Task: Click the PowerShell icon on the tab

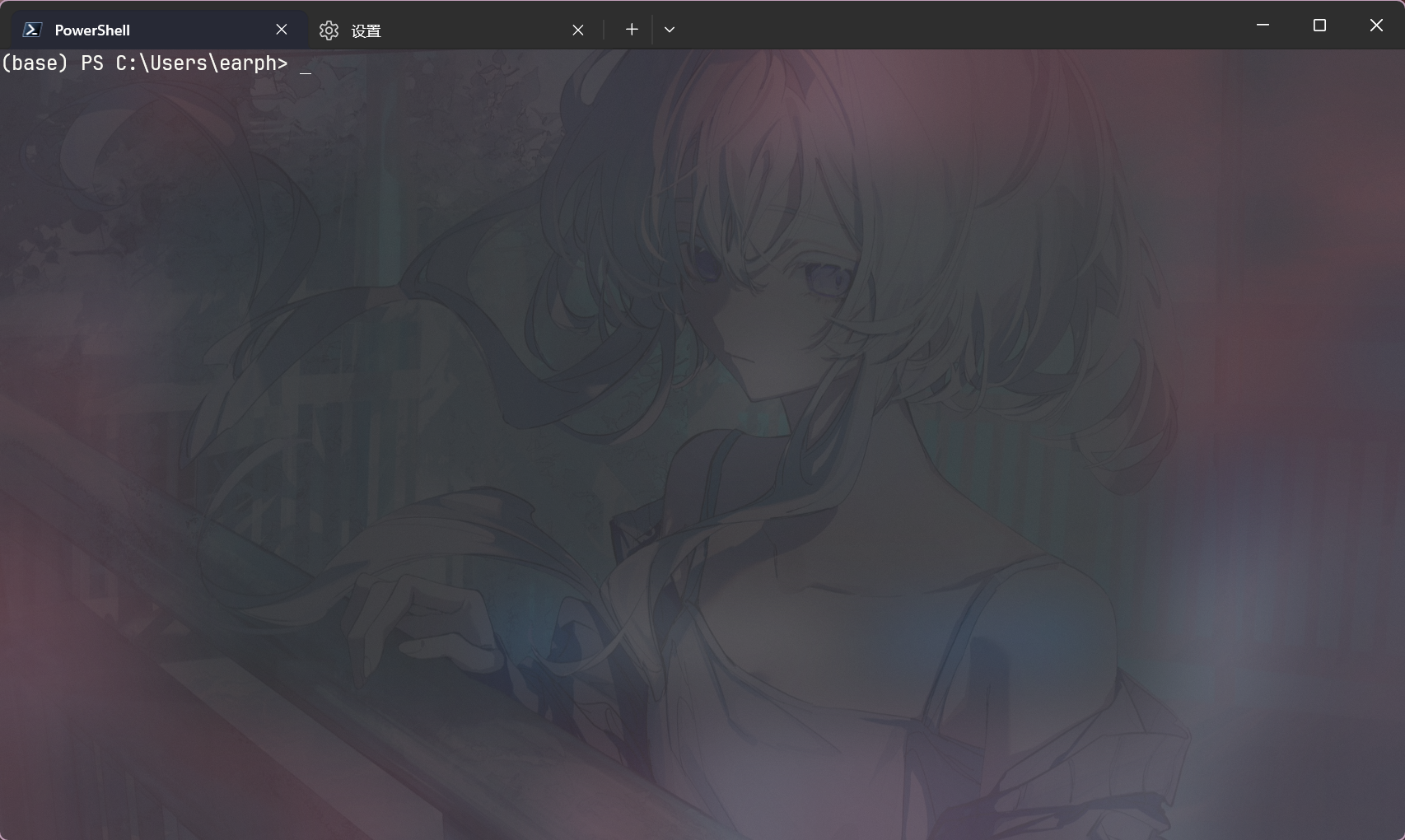Action: coord(32,30)
